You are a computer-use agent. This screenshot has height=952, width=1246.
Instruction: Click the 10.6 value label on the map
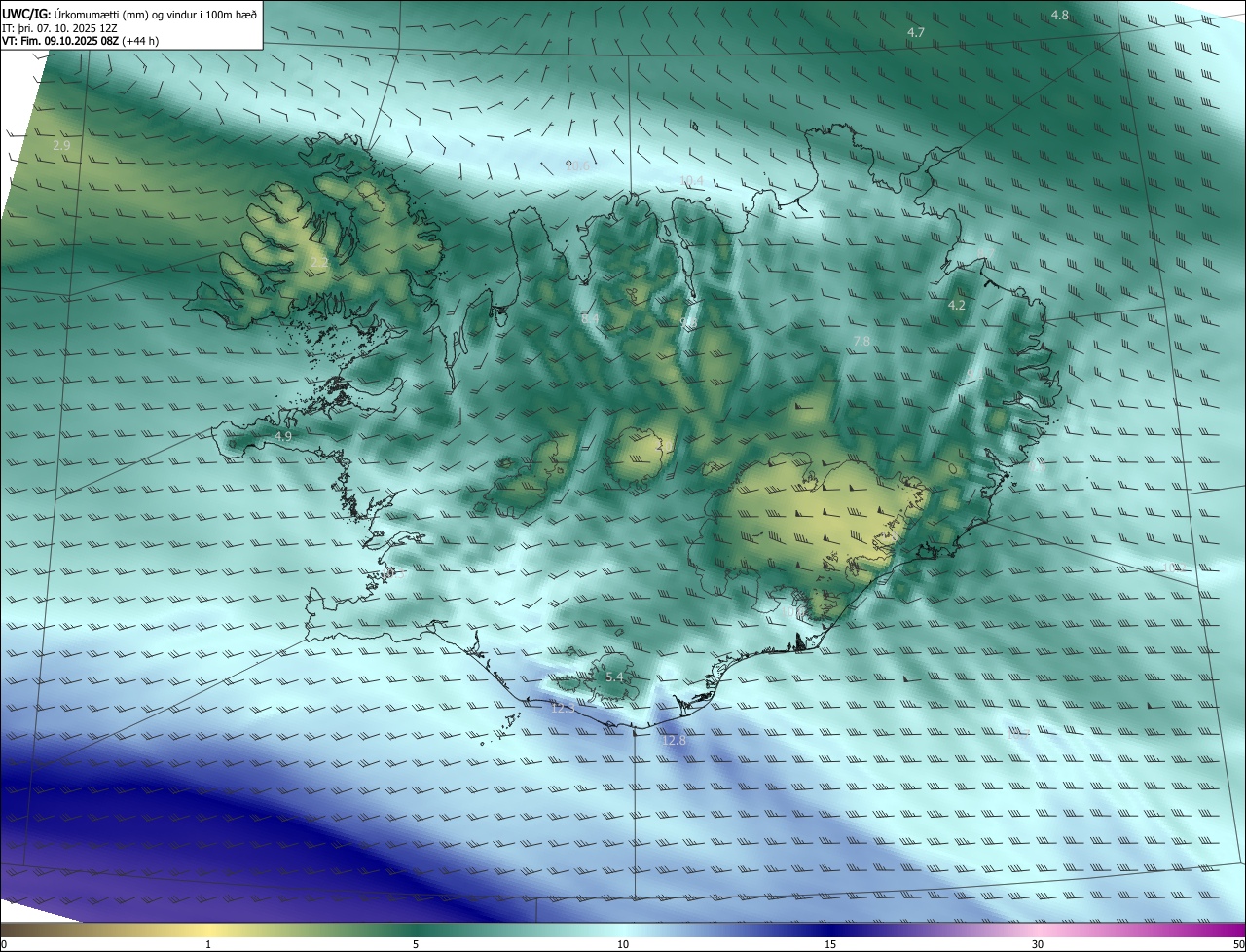[x=578, y=166]
